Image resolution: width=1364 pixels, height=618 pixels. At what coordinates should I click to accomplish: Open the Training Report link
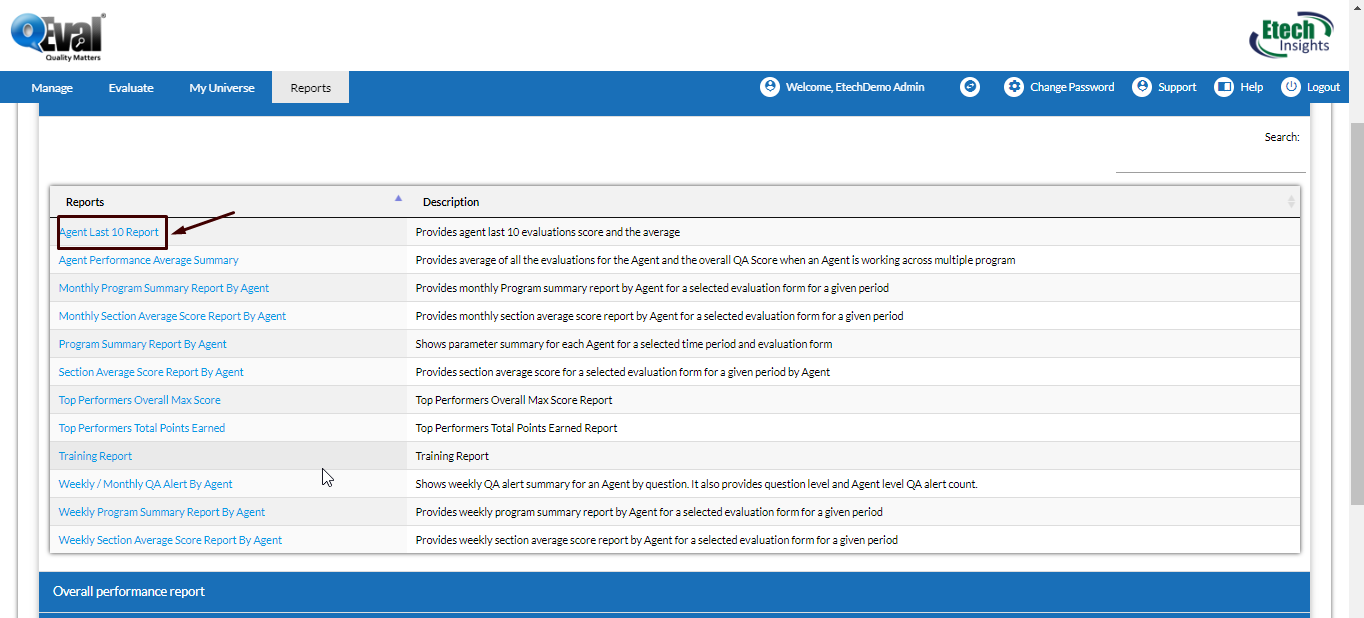coord(95,456)
